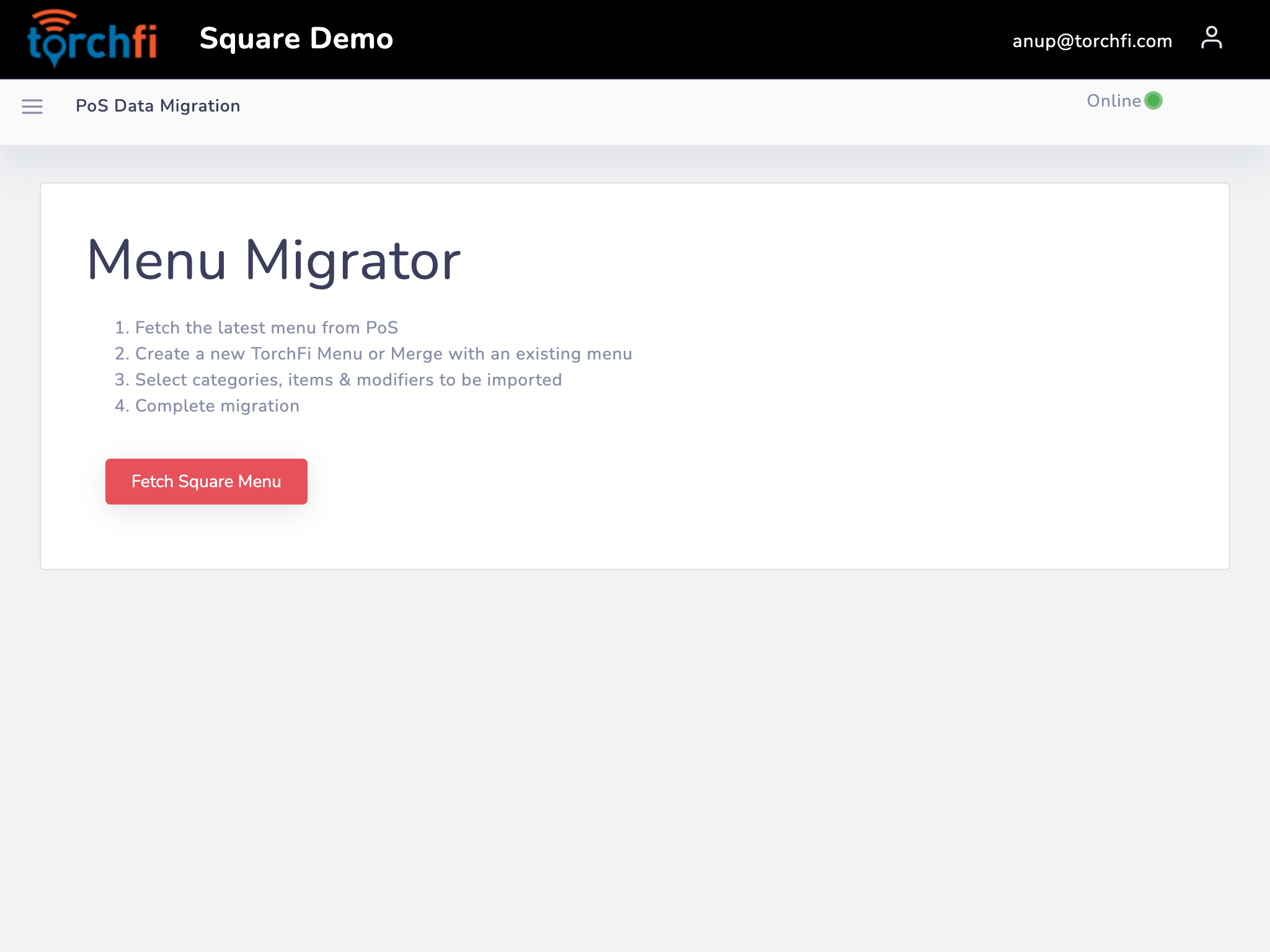Click the green Online status indicator

click(x=1153, y=100)
